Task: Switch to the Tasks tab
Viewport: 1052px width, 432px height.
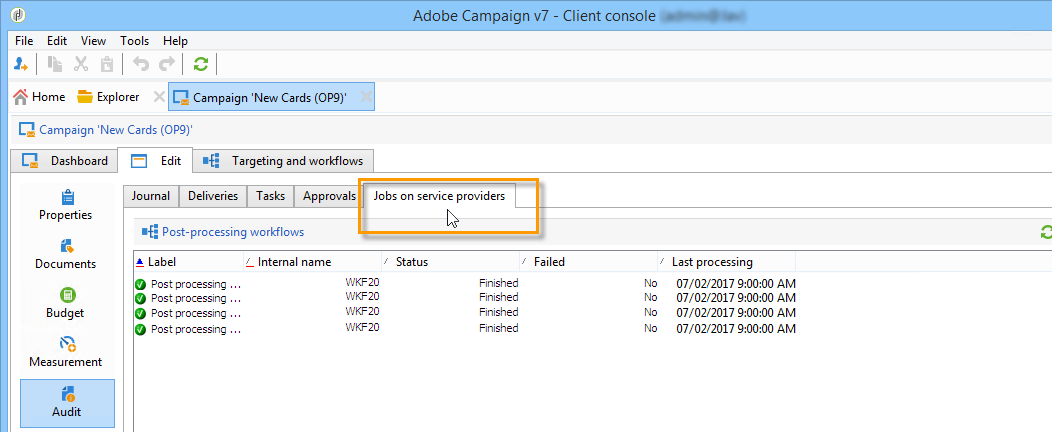Action: (271, 196)
